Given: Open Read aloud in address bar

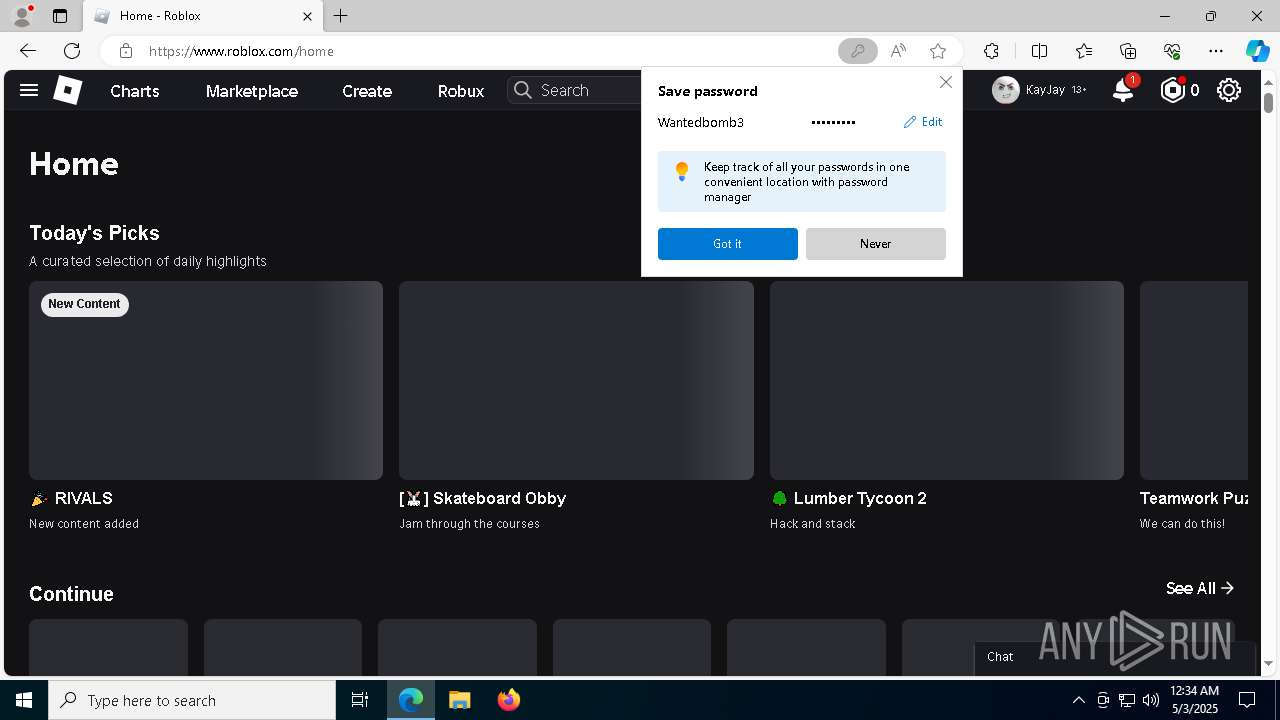Looking at the screenshot, I should point(898,51).
